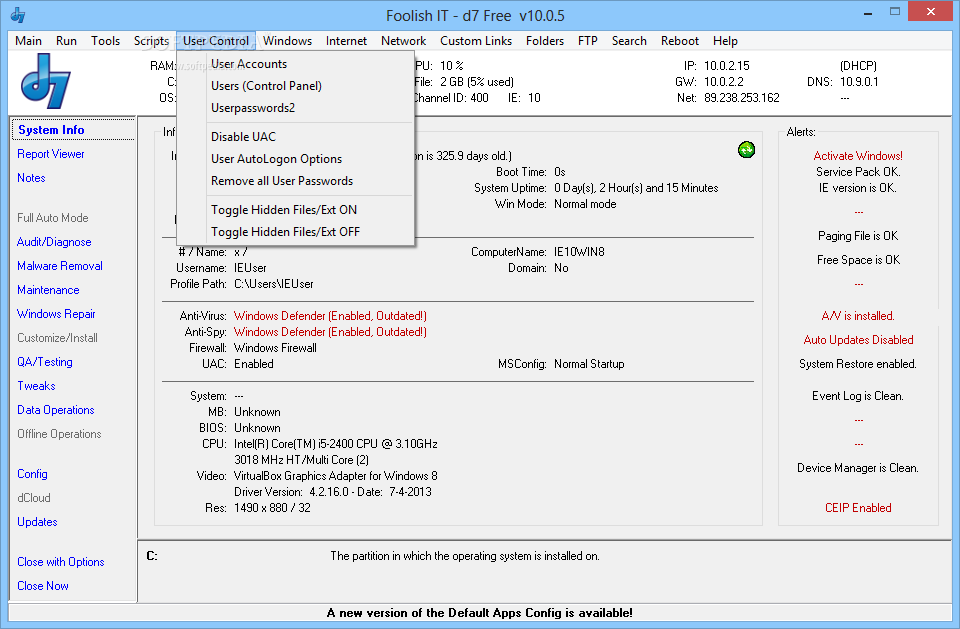Open the Scripts menu
Image resolution: width=960 pixels, height=629 pixels.
tap(151, 41)
